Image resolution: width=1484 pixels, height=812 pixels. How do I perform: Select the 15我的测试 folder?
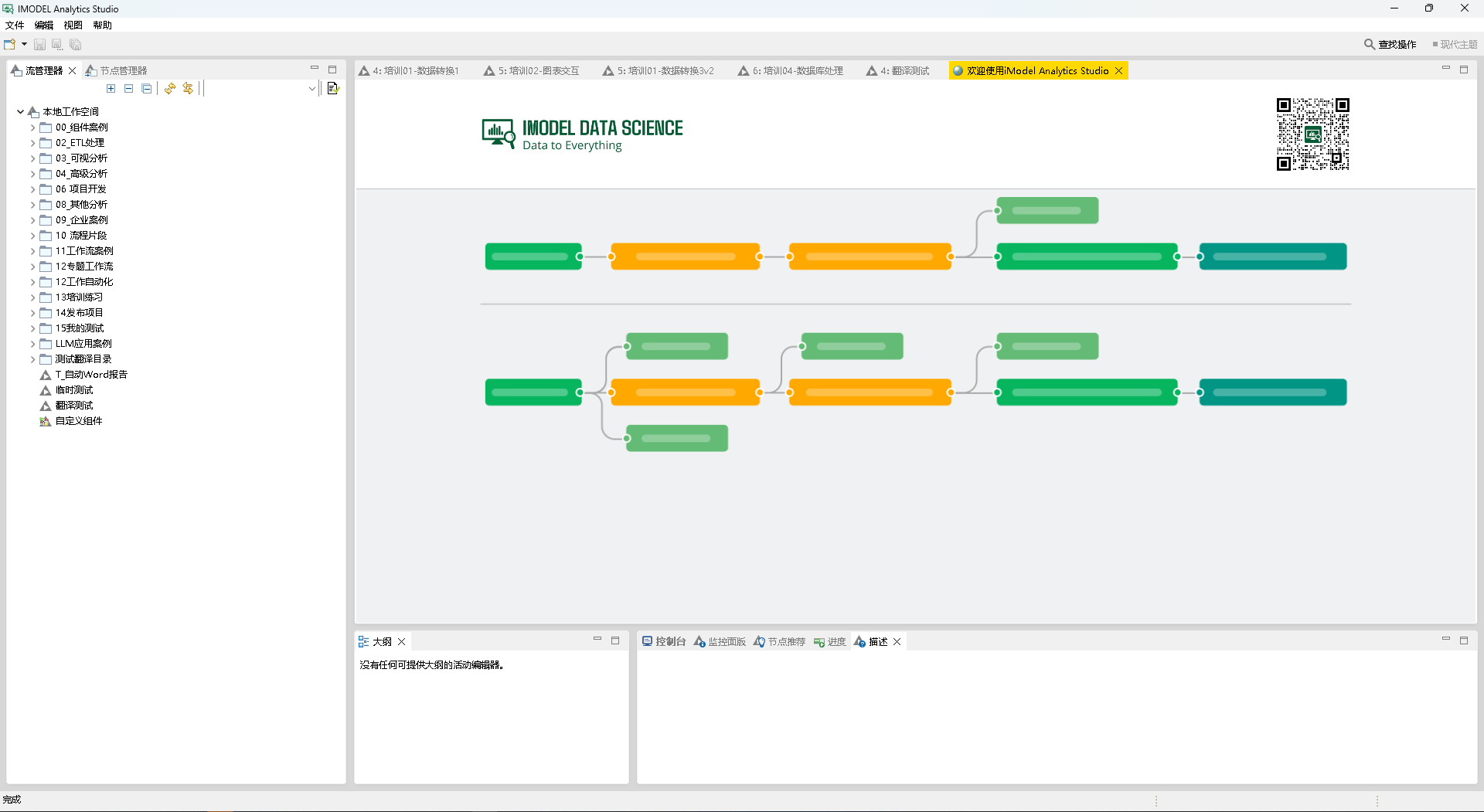pyautogui.click(x=80, y=328)
